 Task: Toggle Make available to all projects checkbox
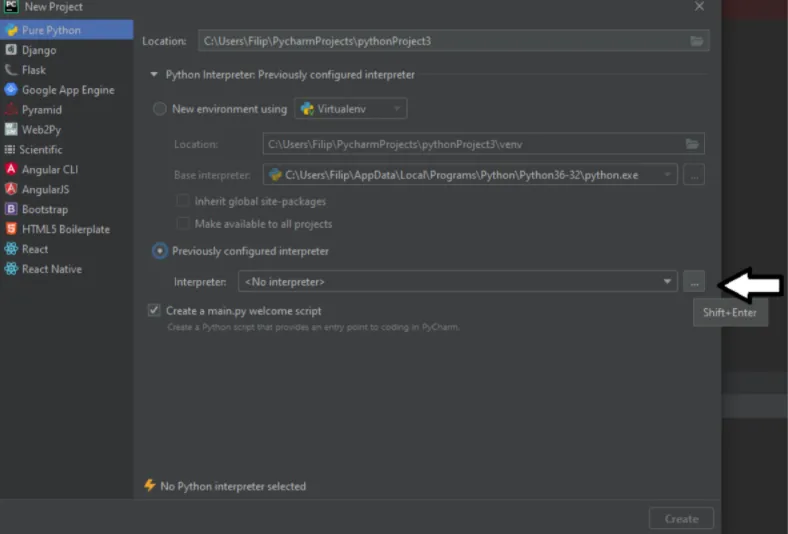(x=183, y=224)
